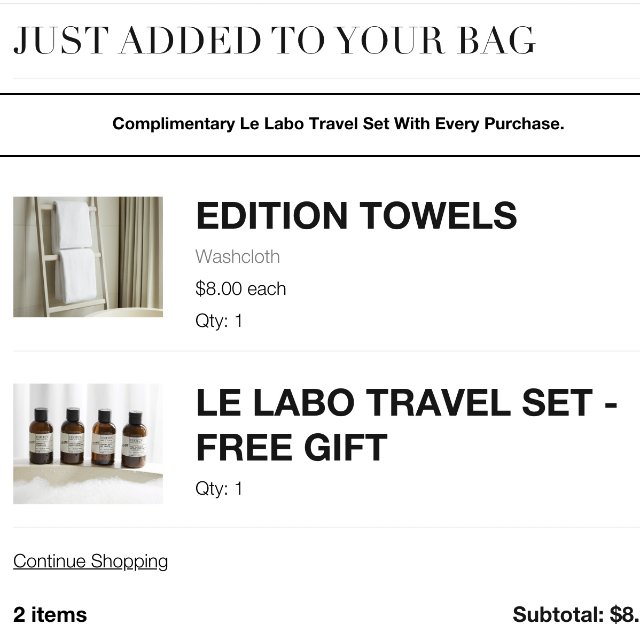Click the $8.00 each price text
Screen dimensions: 640x640
point(240,289)
